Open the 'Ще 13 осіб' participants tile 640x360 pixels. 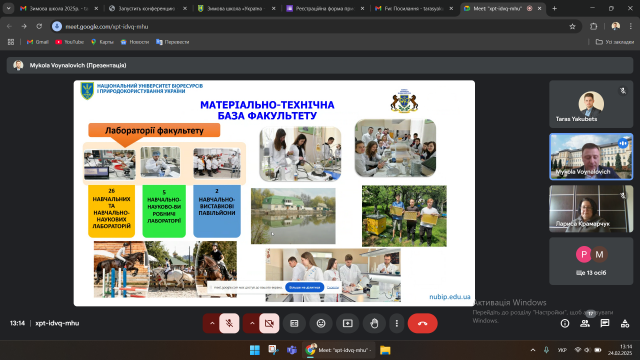pyautogui.click(x=591, y=261)
